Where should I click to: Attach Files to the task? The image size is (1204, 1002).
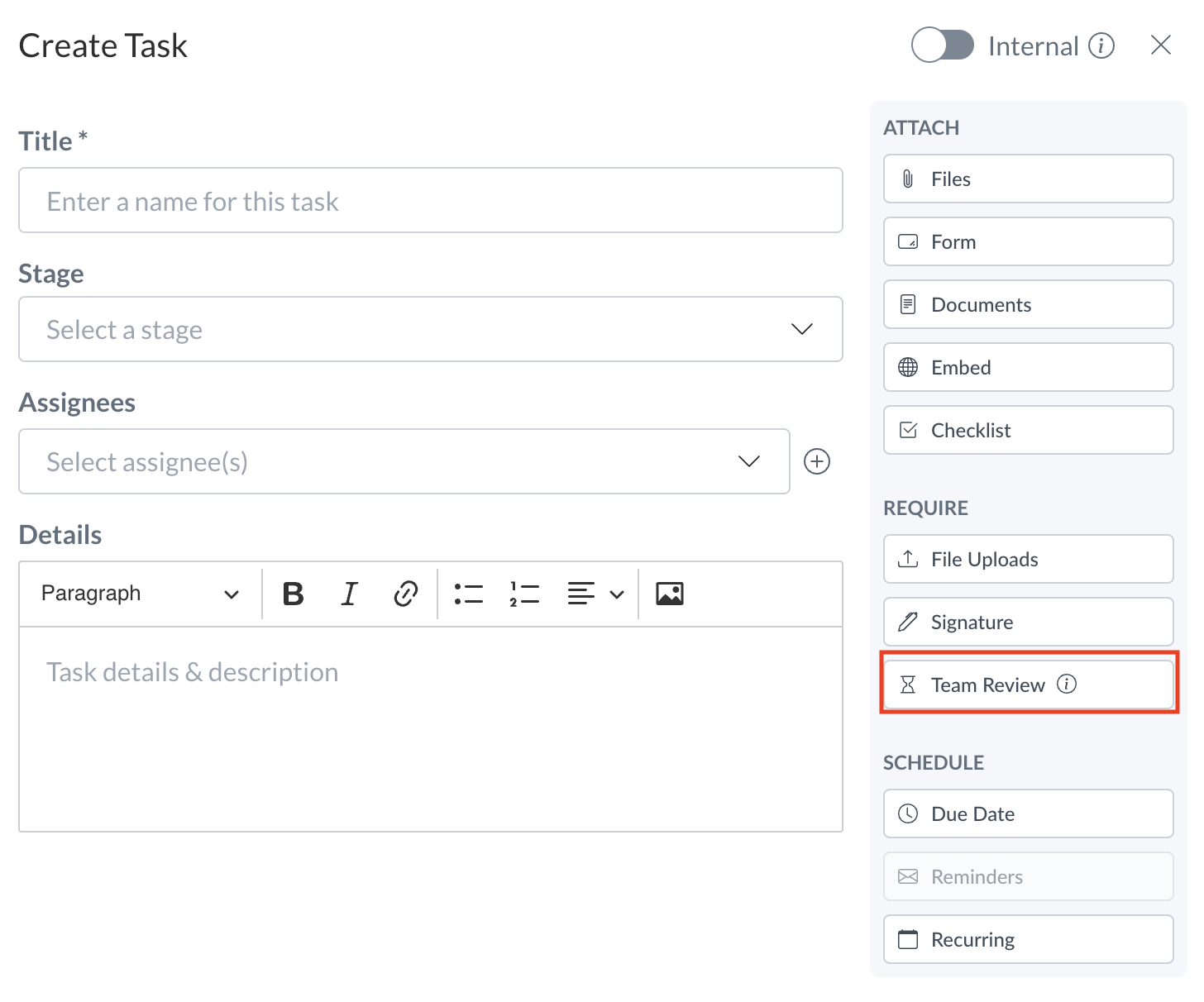[1028, 179]
